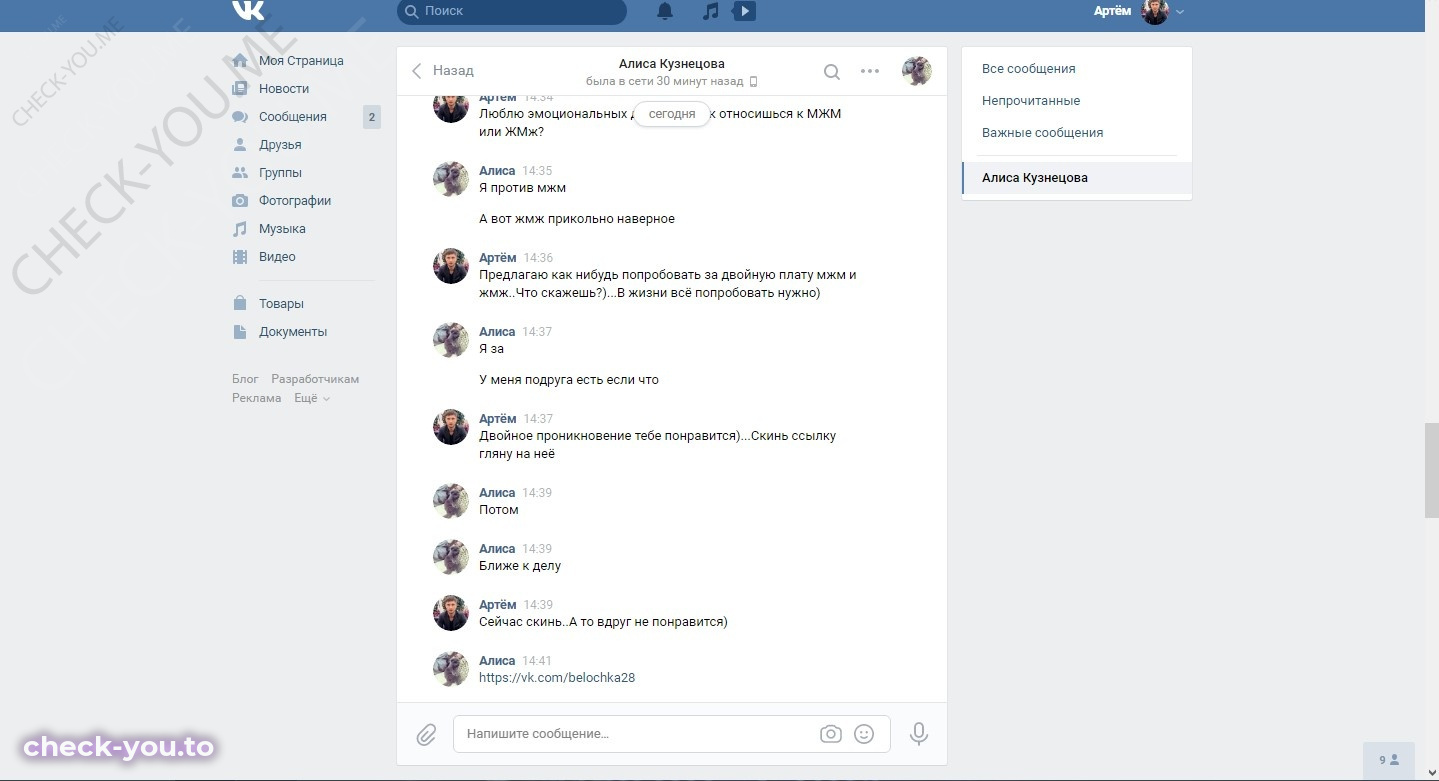Viewport: 1439px width, 781px height.
Task: Click the Документы file icon
Action: 240,332
